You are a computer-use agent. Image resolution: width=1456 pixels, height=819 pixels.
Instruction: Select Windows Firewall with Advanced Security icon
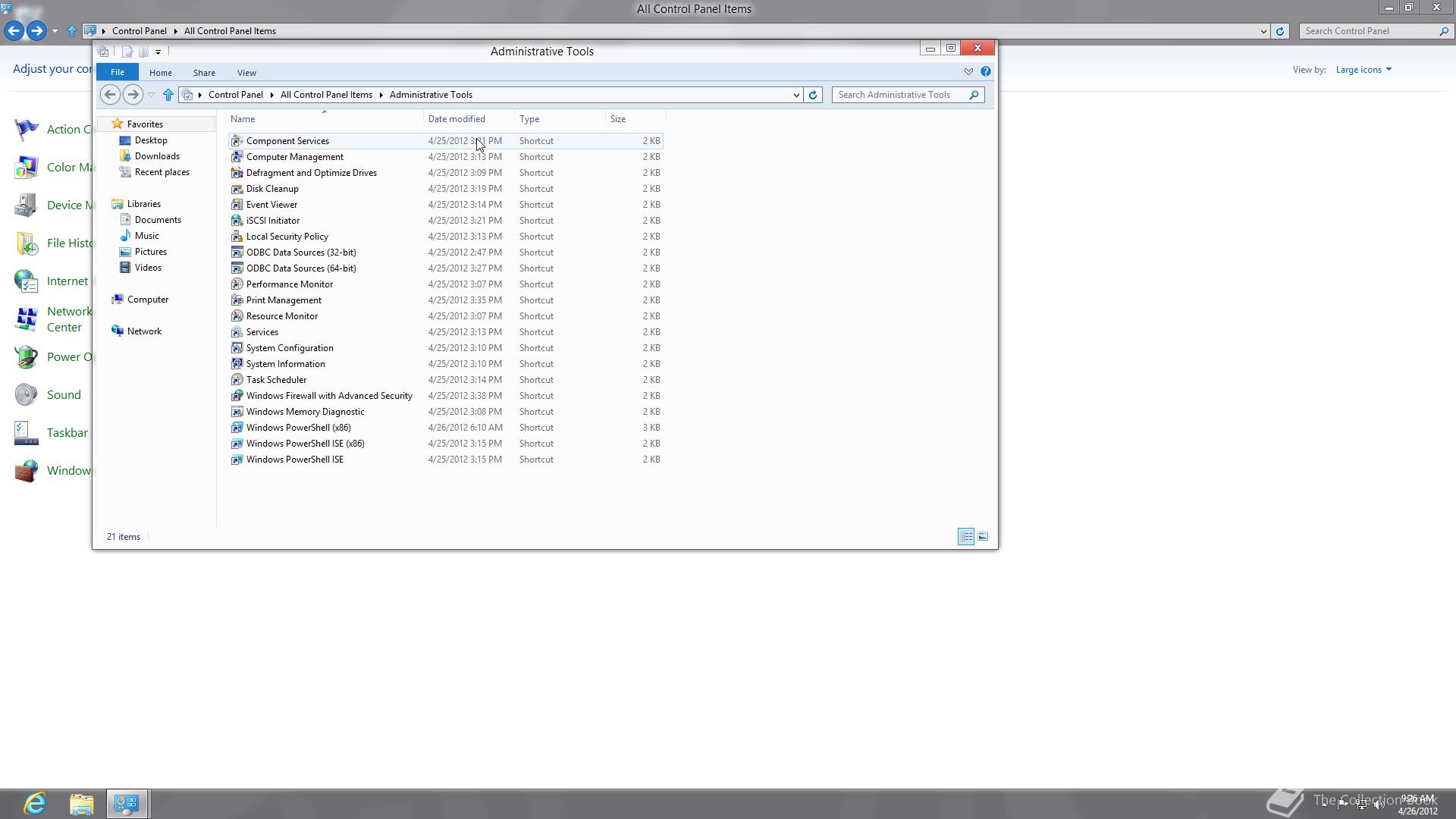coord(237,396)
